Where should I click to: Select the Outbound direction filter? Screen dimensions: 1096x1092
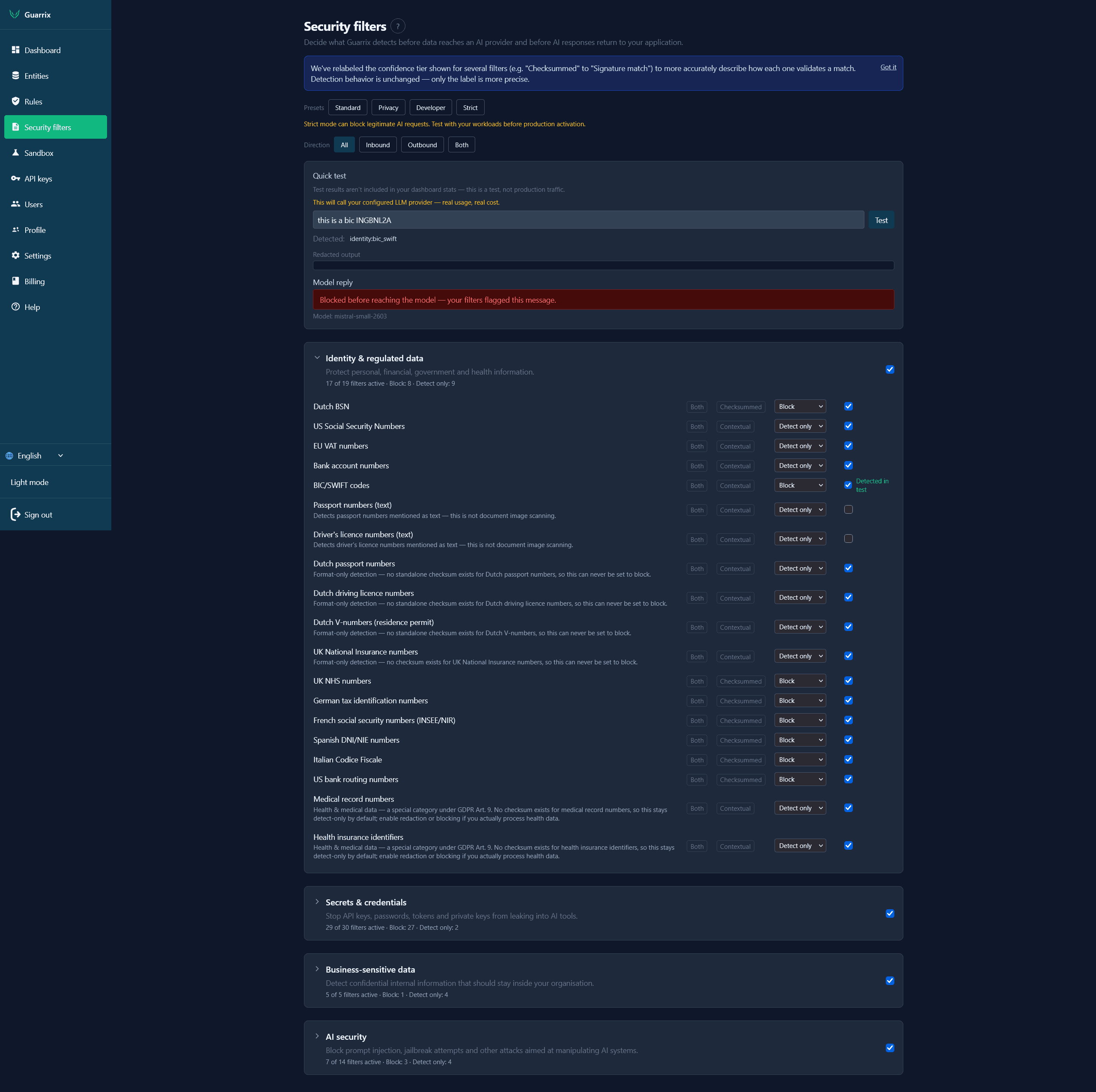[x=422, y=145]
